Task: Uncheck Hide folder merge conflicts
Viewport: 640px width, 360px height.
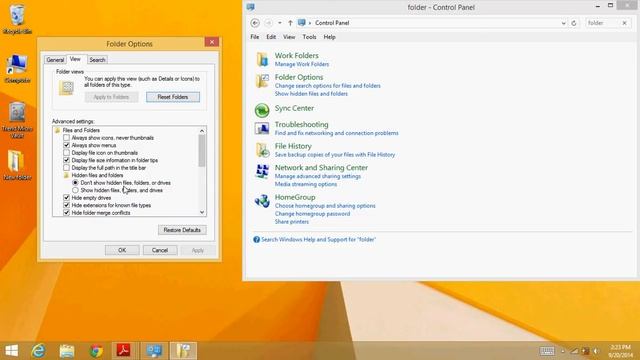Action: pyautogui.click(x=67, y=213)
